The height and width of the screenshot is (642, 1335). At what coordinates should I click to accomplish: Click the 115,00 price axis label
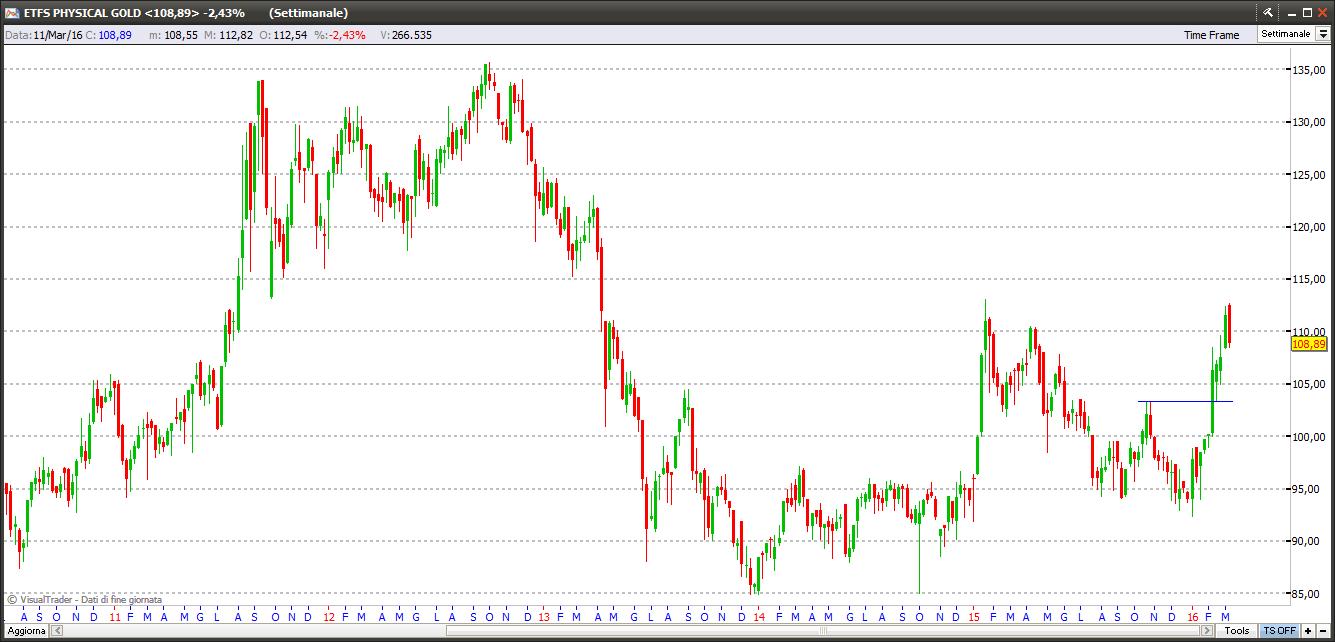1309,279
